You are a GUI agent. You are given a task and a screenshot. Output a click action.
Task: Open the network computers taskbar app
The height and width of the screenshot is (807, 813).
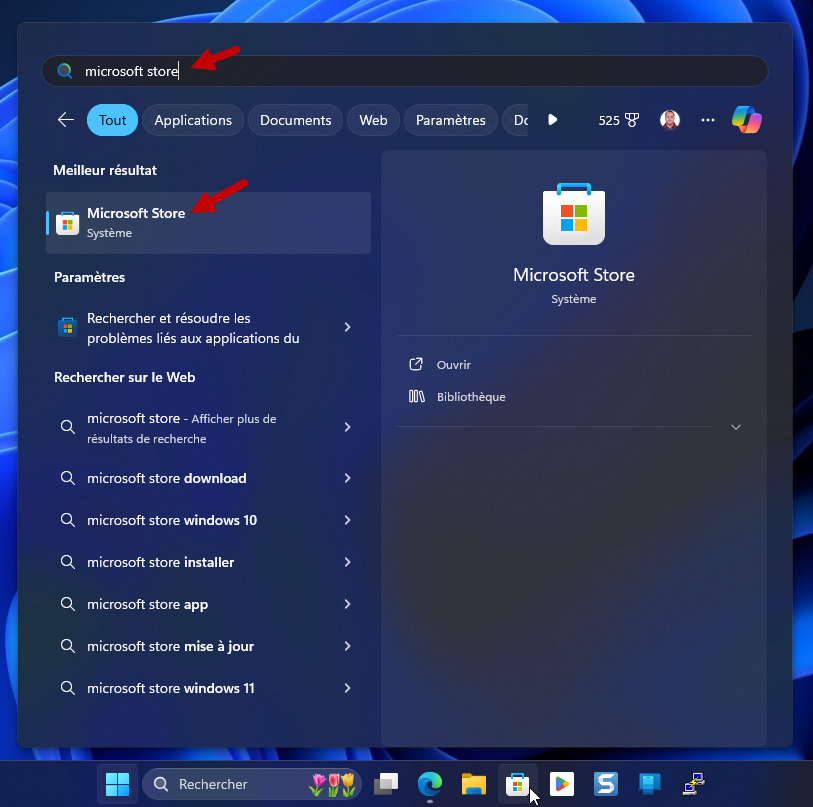pos(693,784)
